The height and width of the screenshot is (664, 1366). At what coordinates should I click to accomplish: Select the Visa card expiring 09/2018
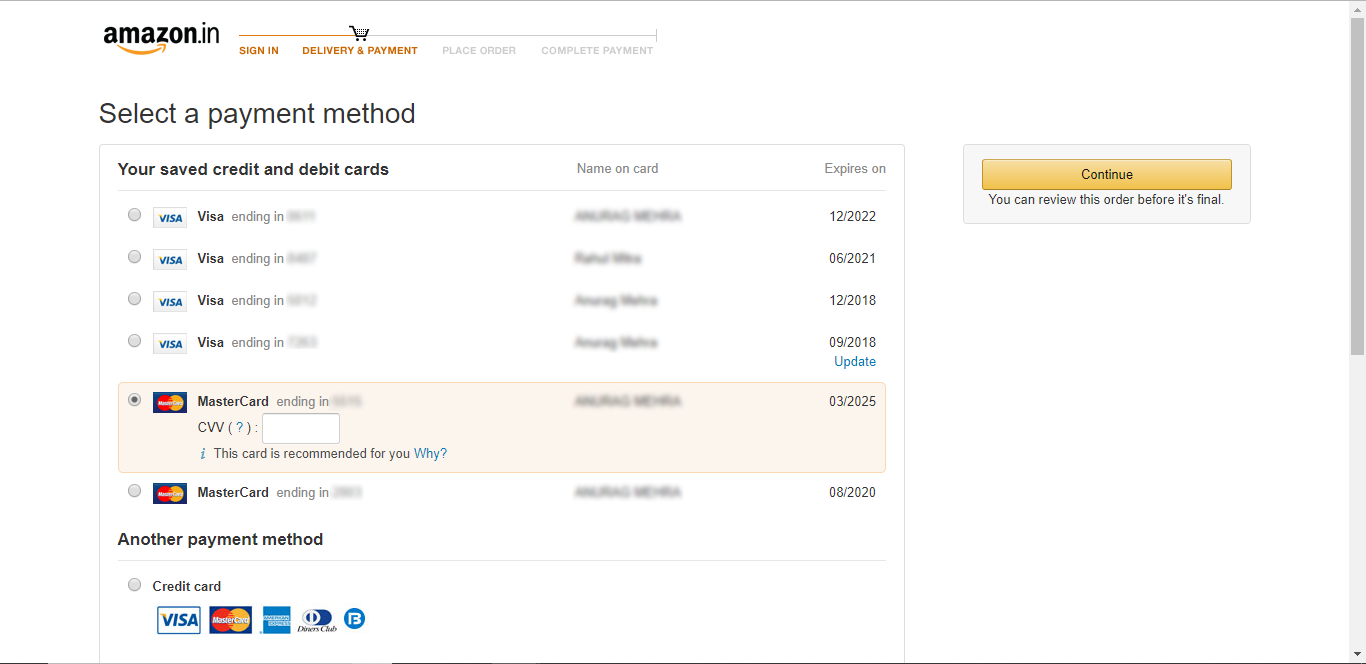click(x=134, y=341)
